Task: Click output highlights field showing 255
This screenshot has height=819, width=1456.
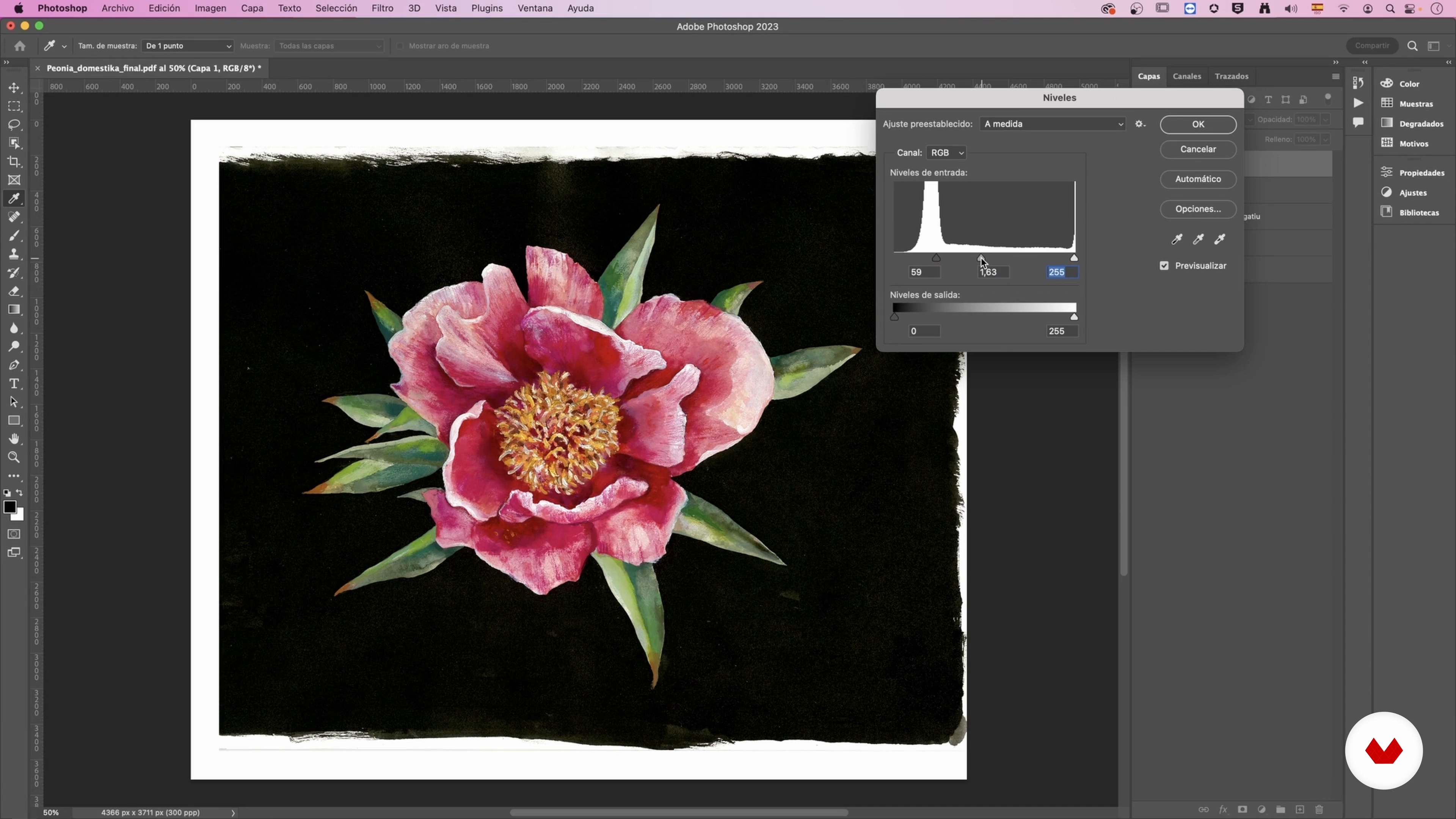Action: coord(1062,331)
